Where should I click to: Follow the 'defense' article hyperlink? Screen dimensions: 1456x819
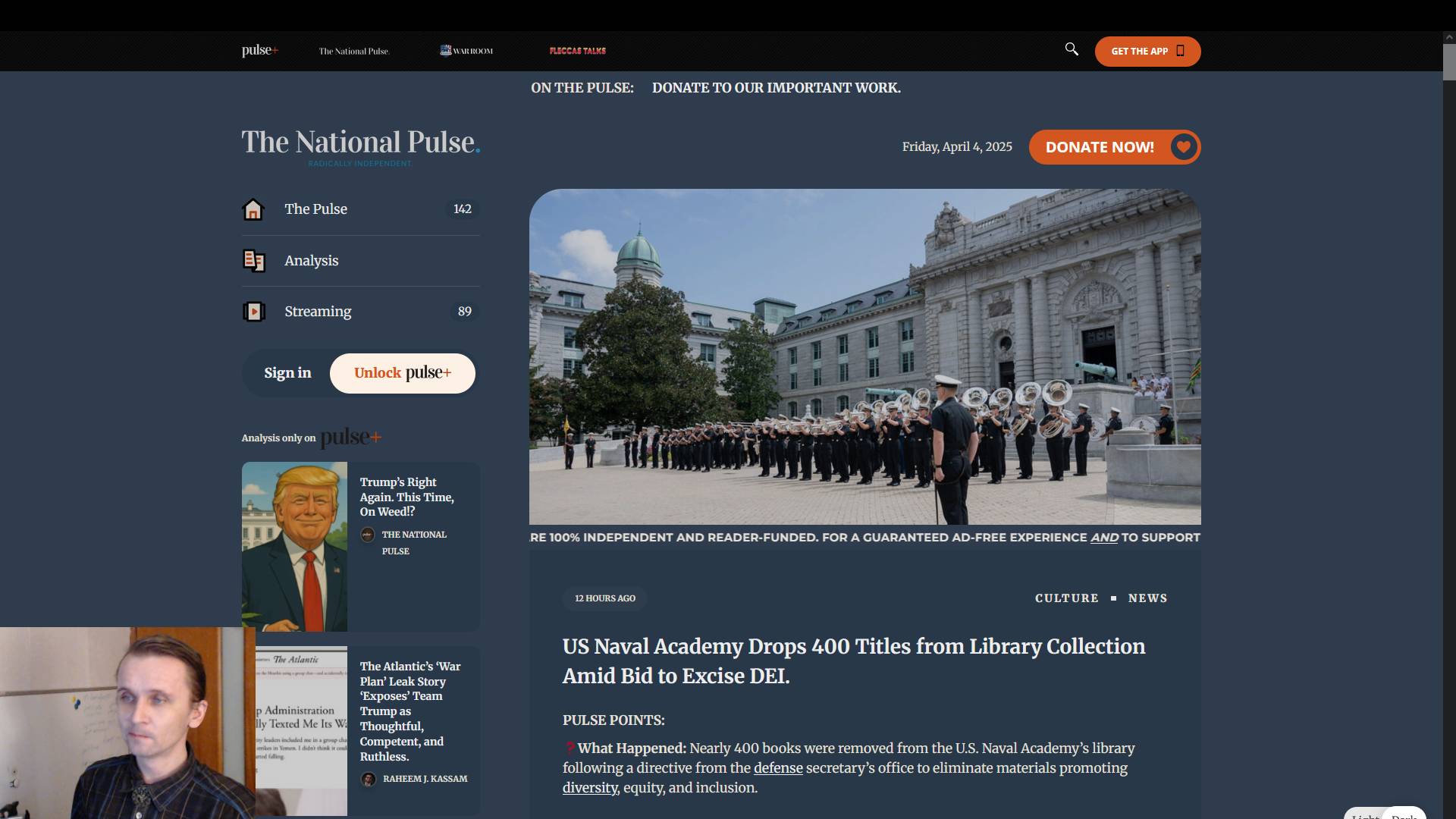click(x=777, y=768)
